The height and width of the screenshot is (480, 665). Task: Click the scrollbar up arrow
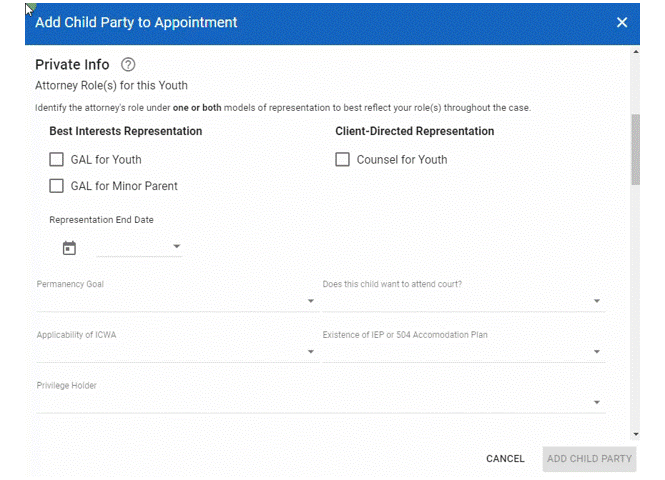point(635,52)
